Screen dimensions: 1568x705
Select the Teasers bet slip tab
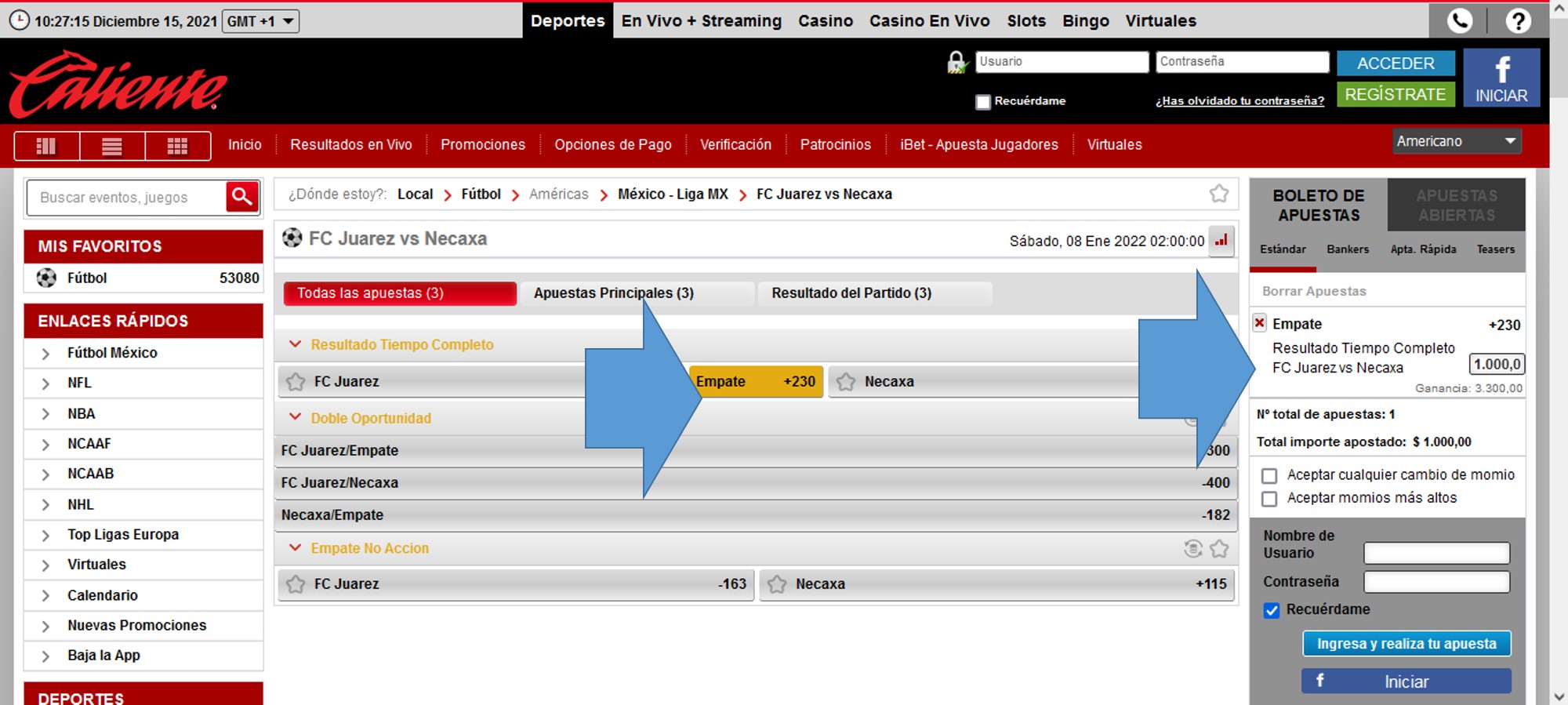pyautogui.click(x=1496, y=249)
